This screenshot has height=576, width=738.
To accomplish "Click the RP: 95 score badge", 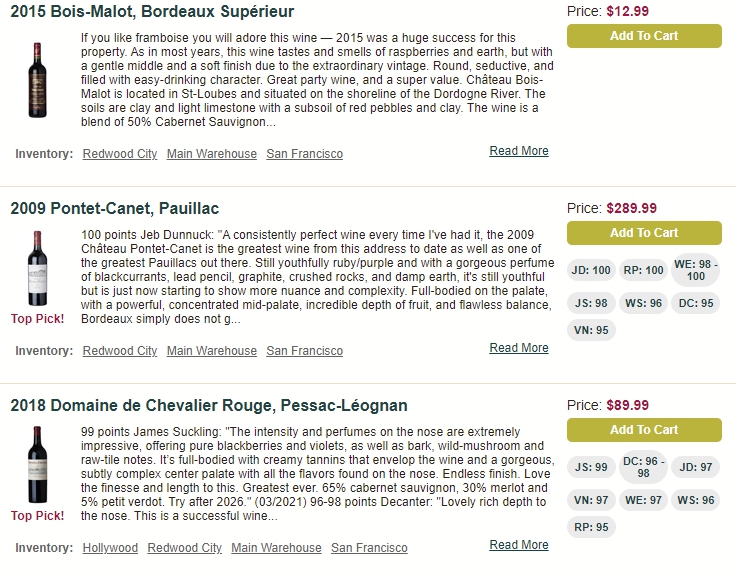I will coord(591,527).
